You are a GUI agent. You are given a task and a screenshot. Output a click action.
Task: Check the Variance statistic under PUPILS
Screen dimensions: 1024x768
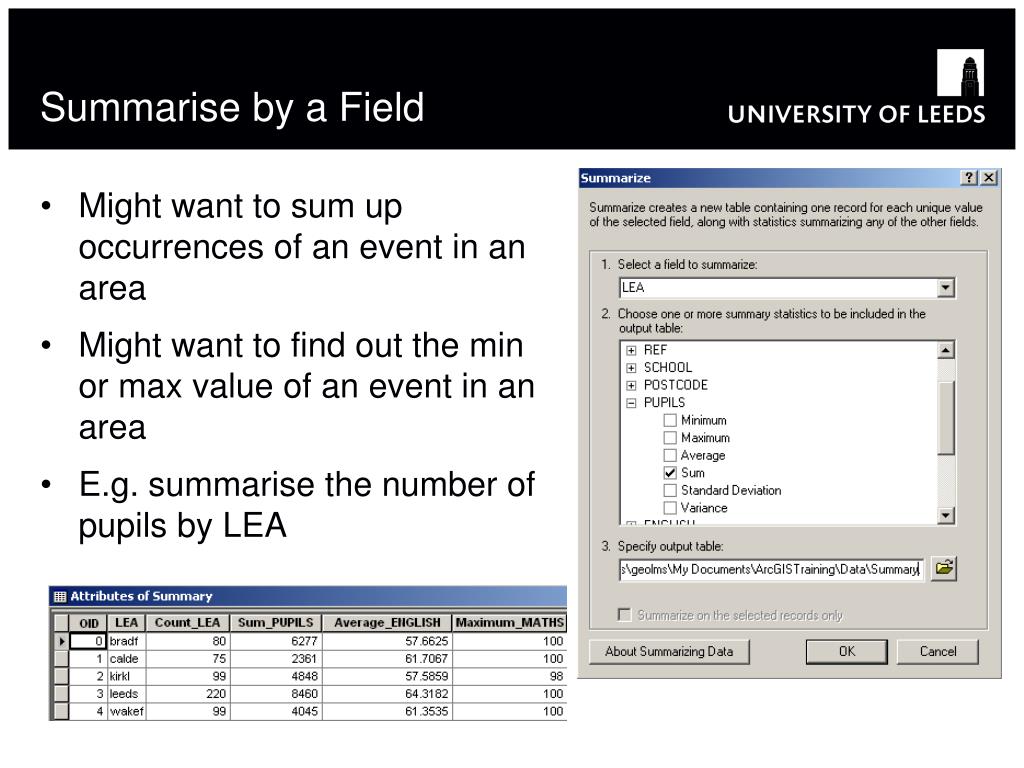coord(670,507)
